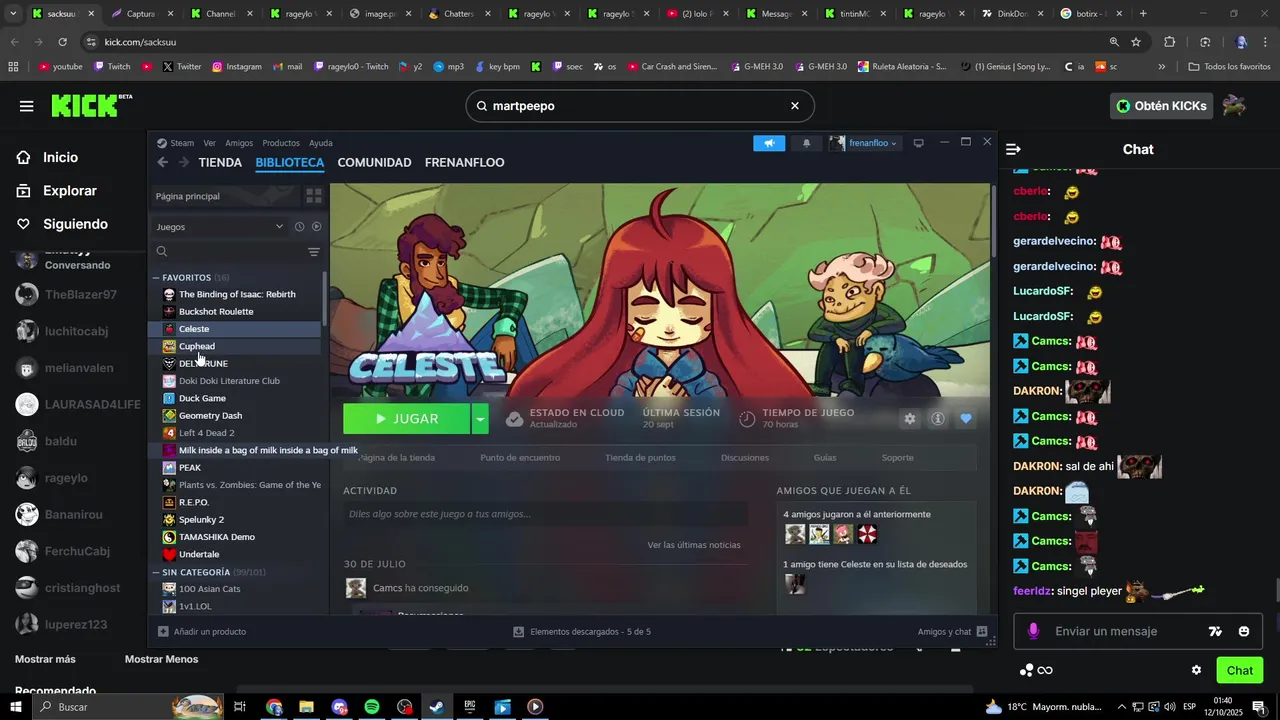Viewport: 1280px width, 720px height.
Task: Click Mostrar más in sidebar
Action: tap(45, 659)
